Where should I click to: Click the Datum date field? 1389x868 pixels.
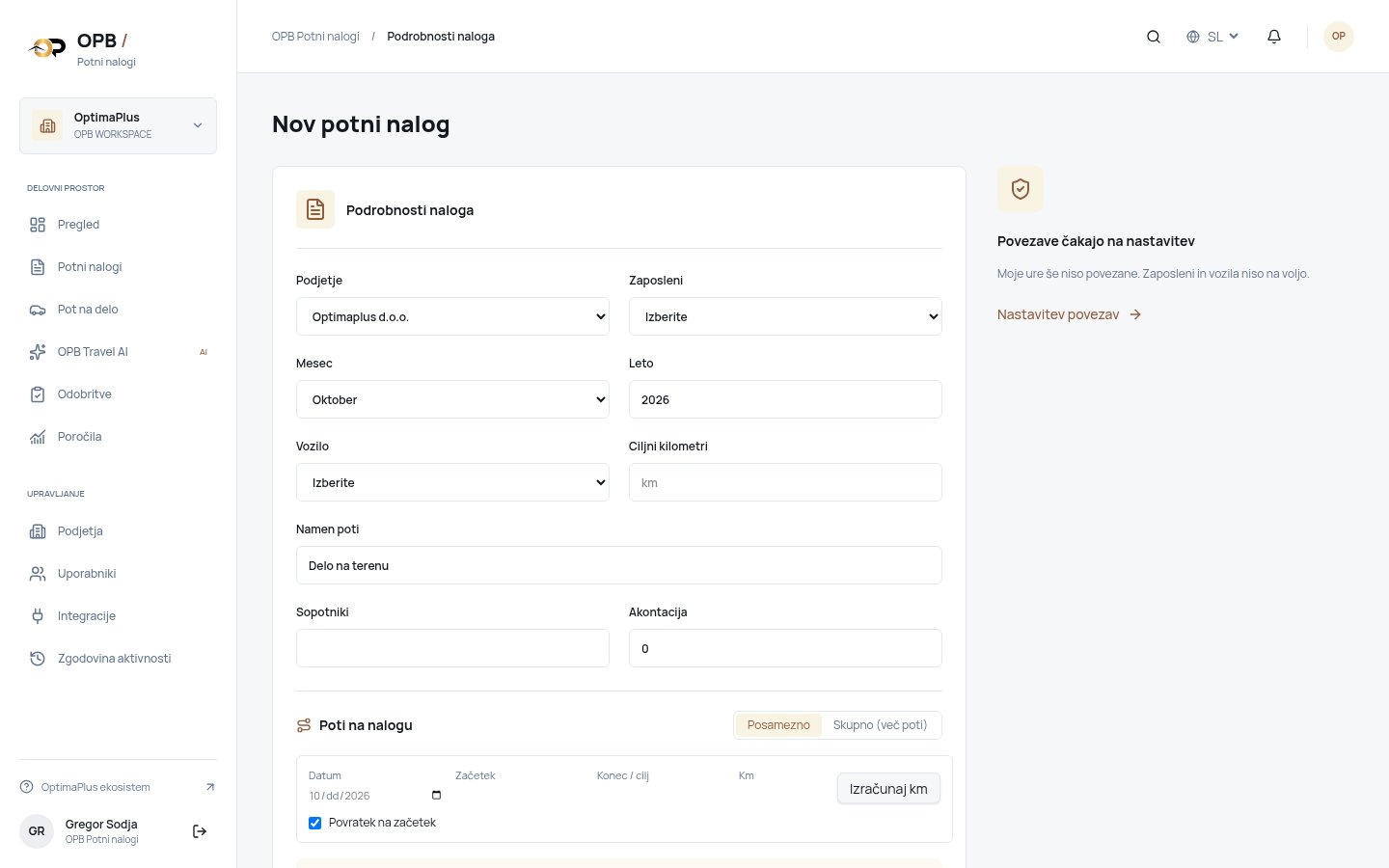click(375, 796)
